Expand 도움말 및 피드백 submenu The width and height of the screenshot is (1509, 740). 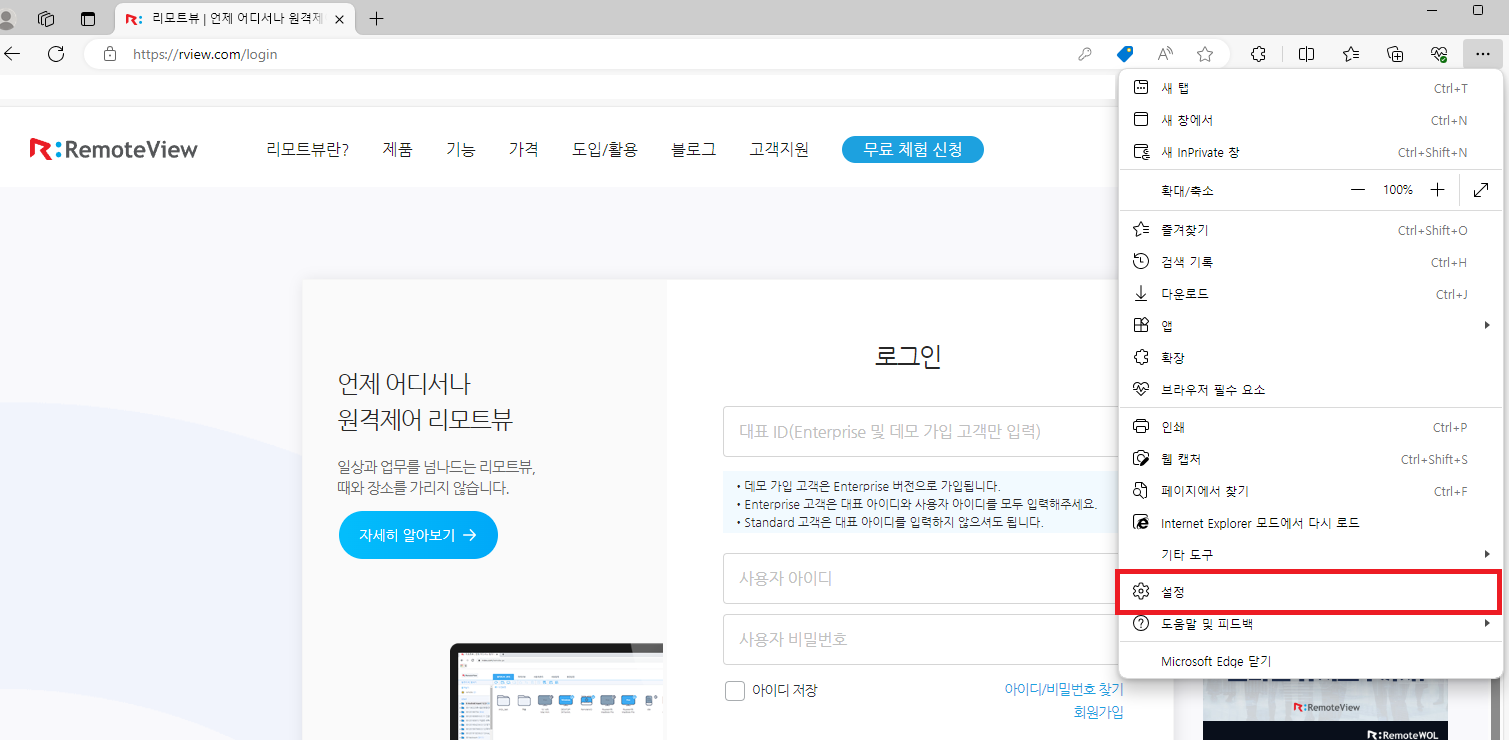pyautogui.click(x=1310, y=624)
